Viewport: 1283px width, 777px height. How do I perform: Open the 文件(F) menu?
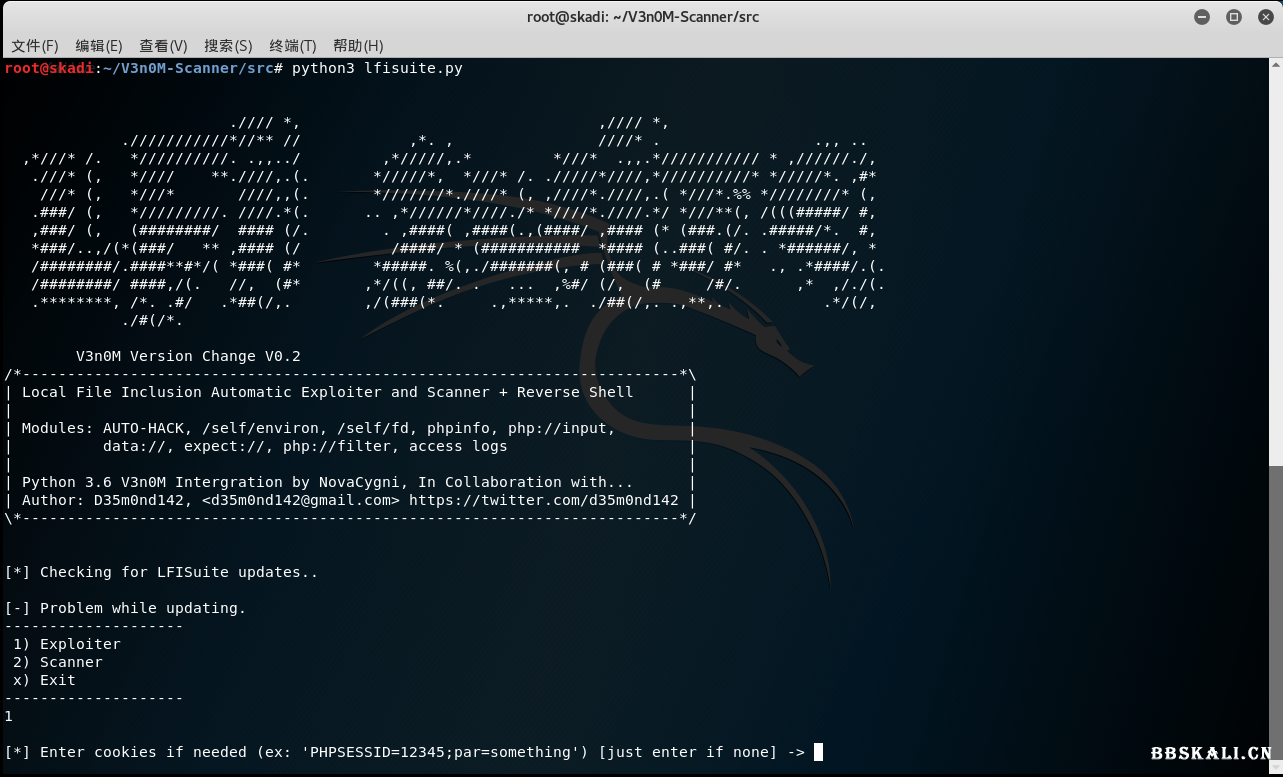click(x=35, y=45)
